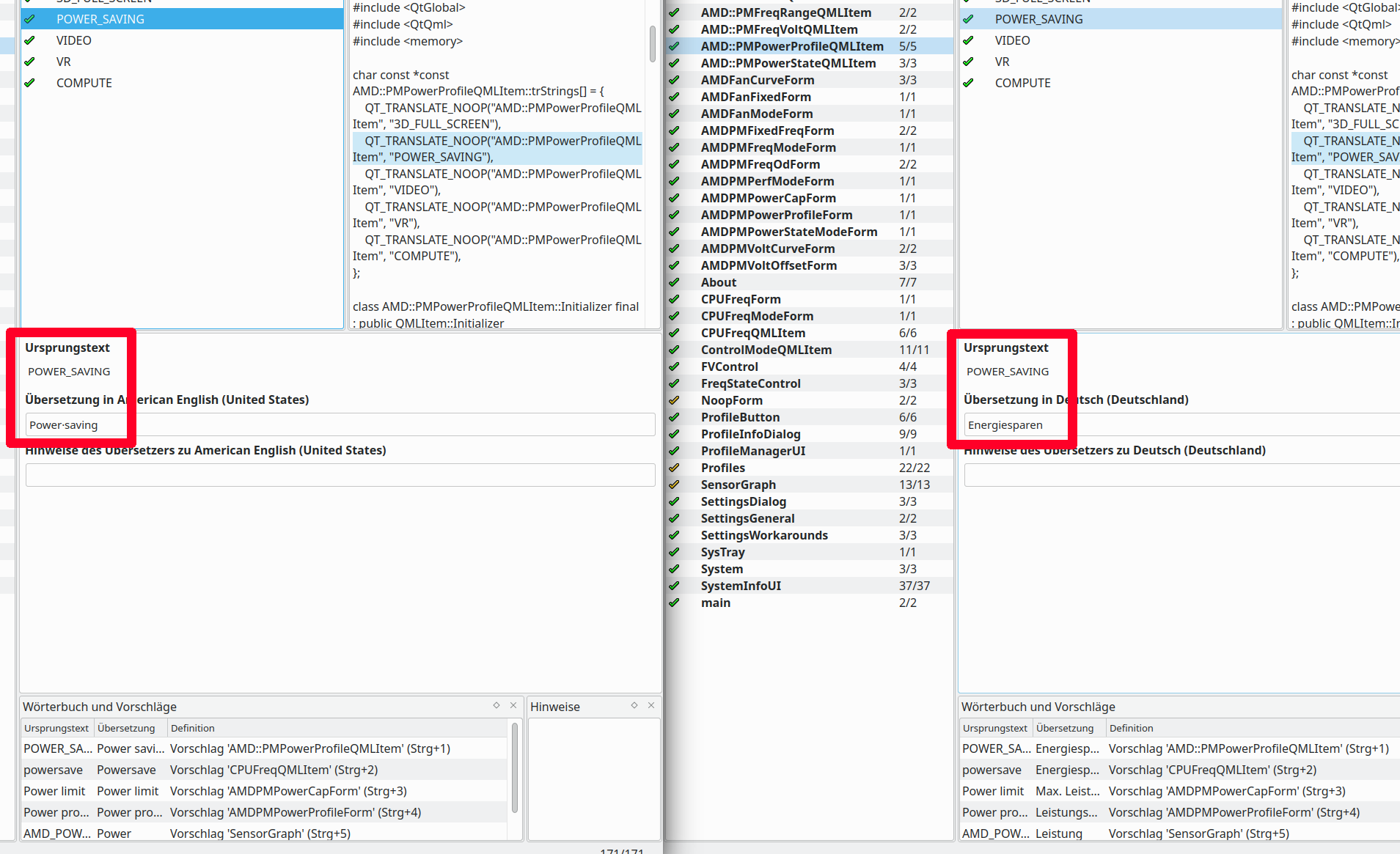Click the '22/22' count for Profiles
Screen dimensions: 1400x854
pyautogui.click(x=915, y=468)
